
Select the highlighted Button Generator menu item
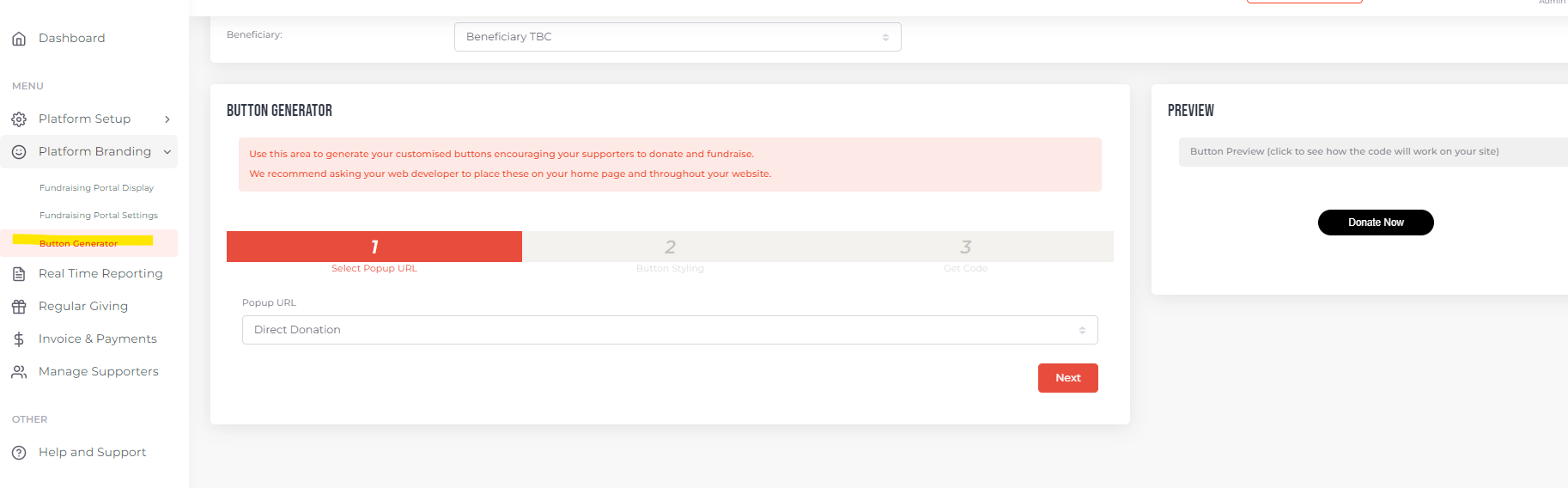click(79, 243)
